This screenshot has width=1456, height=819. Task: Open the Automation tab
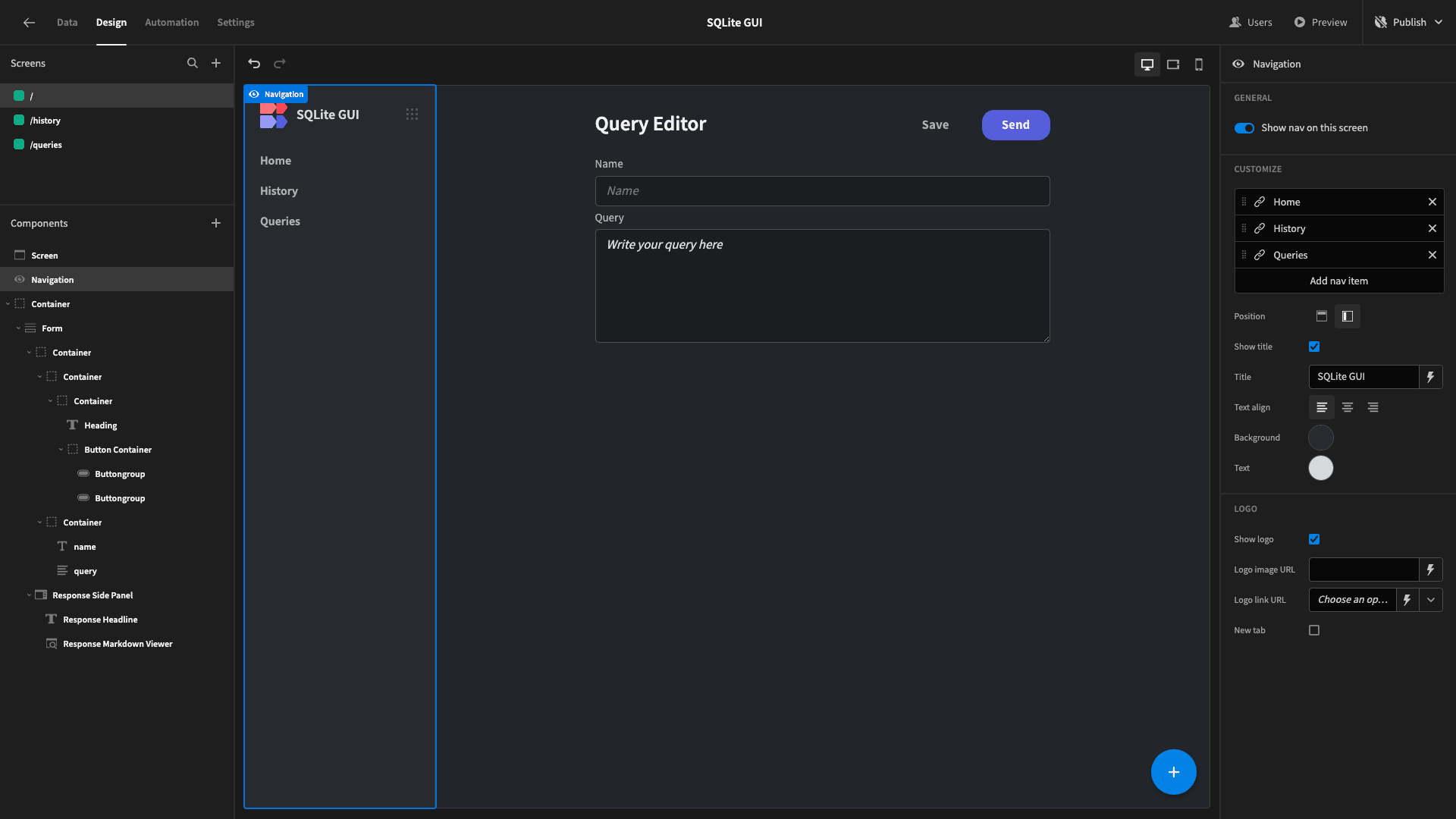[x=172, y=23]
